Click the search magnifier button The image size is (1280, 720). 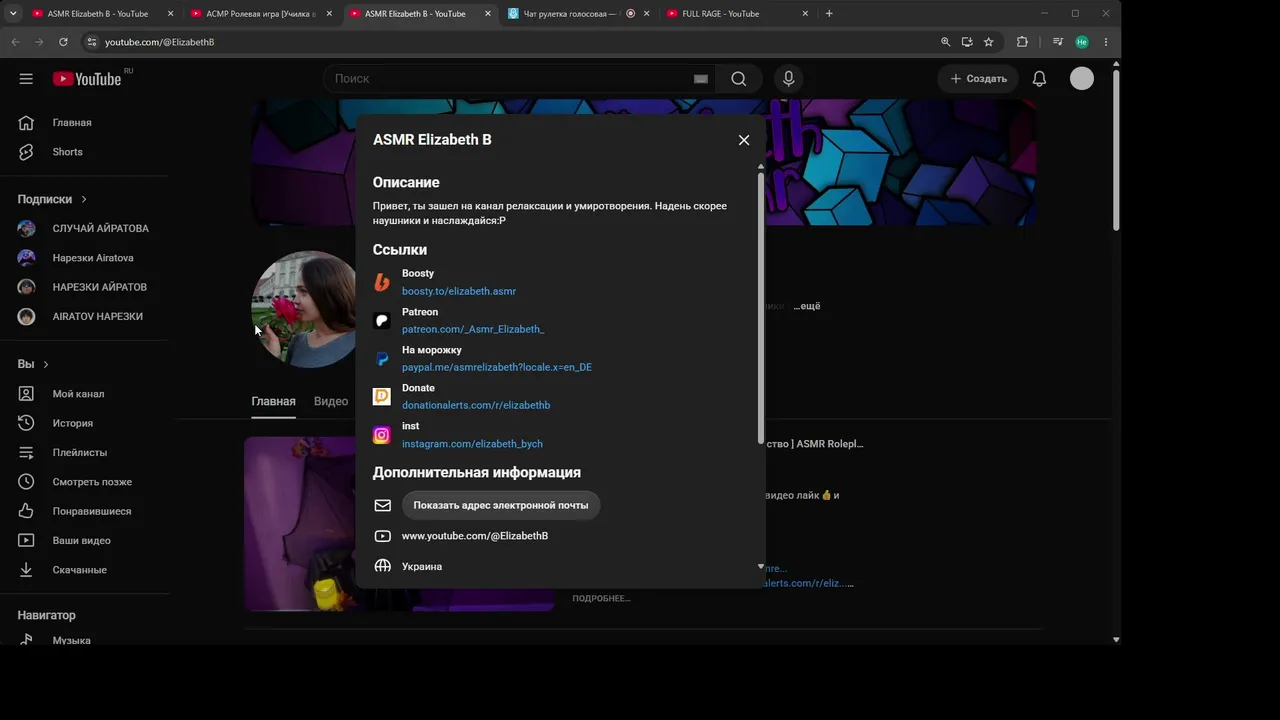tap(739, 79)
